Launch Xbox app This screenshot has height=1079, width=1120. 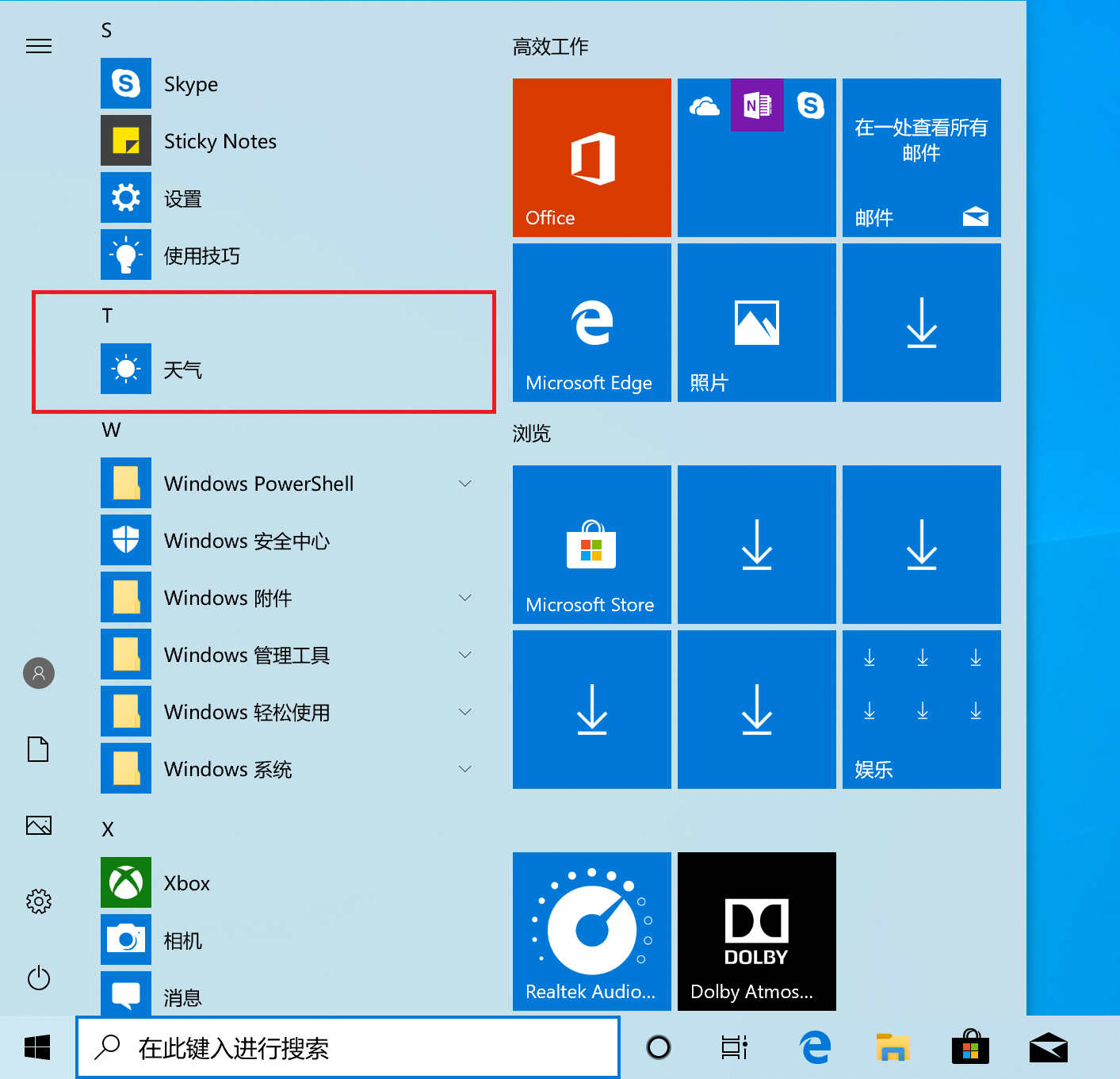288,882
